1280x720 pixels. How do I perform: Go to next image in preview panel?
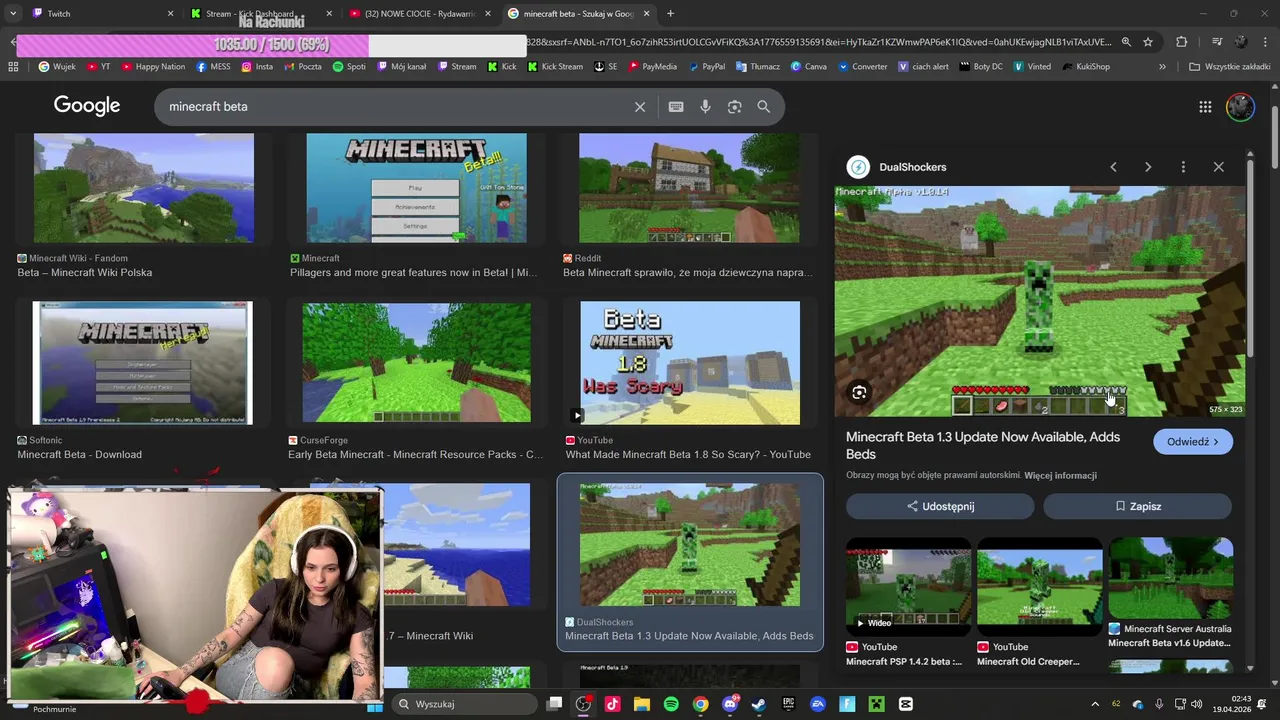[1148, 167]
